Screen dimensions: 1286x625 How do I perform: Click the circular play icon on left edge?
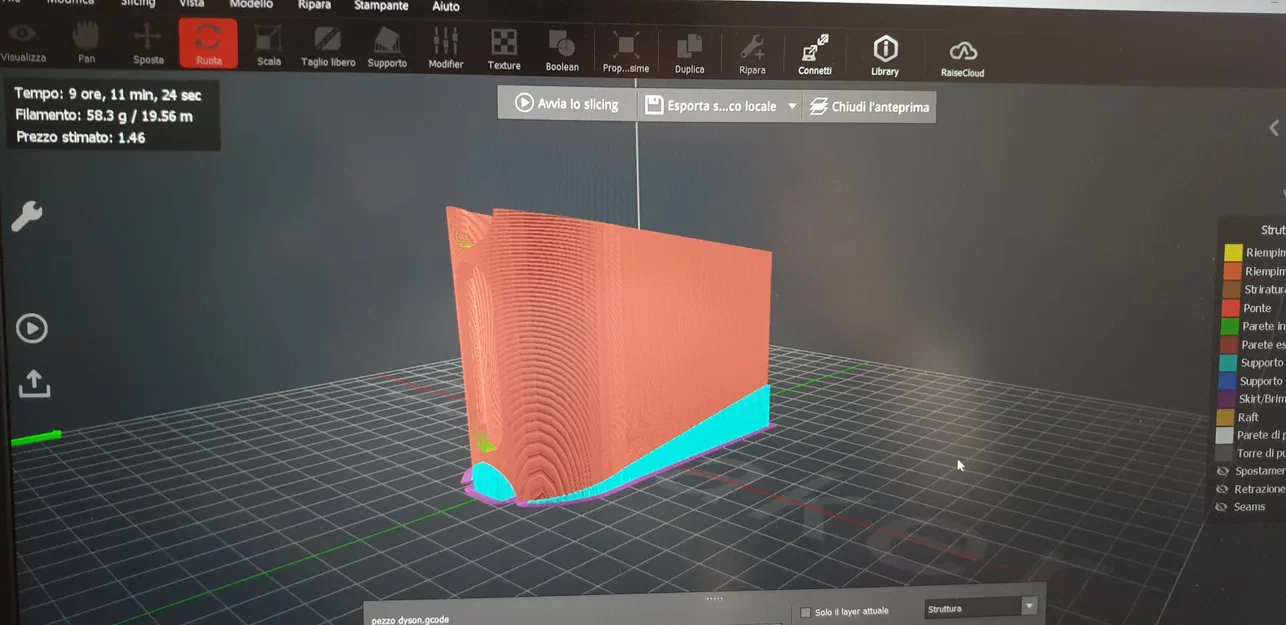pos(32,328)
